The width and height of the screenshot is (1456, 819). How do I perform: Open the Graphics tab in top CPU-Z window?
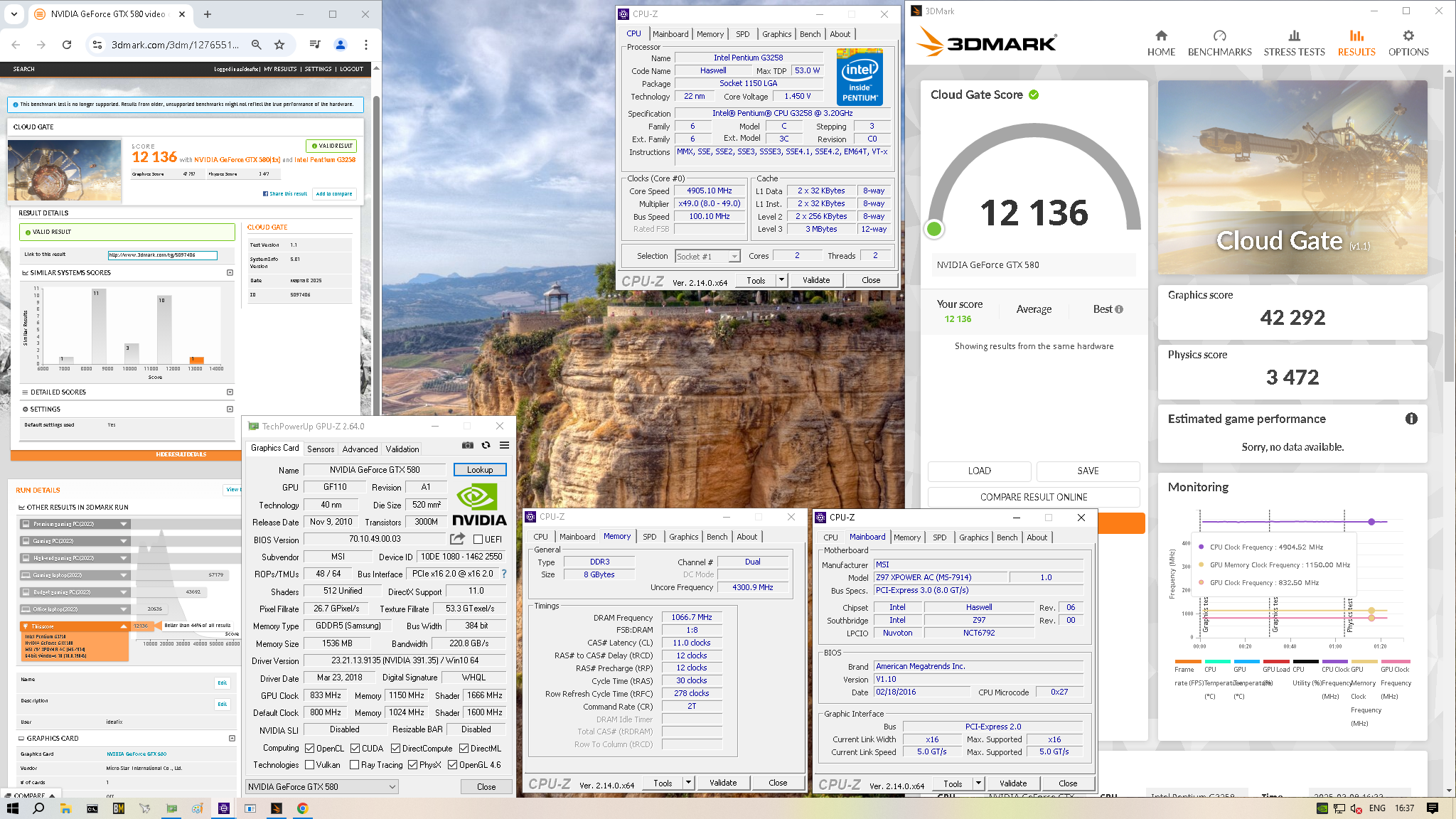coord(776,33)
